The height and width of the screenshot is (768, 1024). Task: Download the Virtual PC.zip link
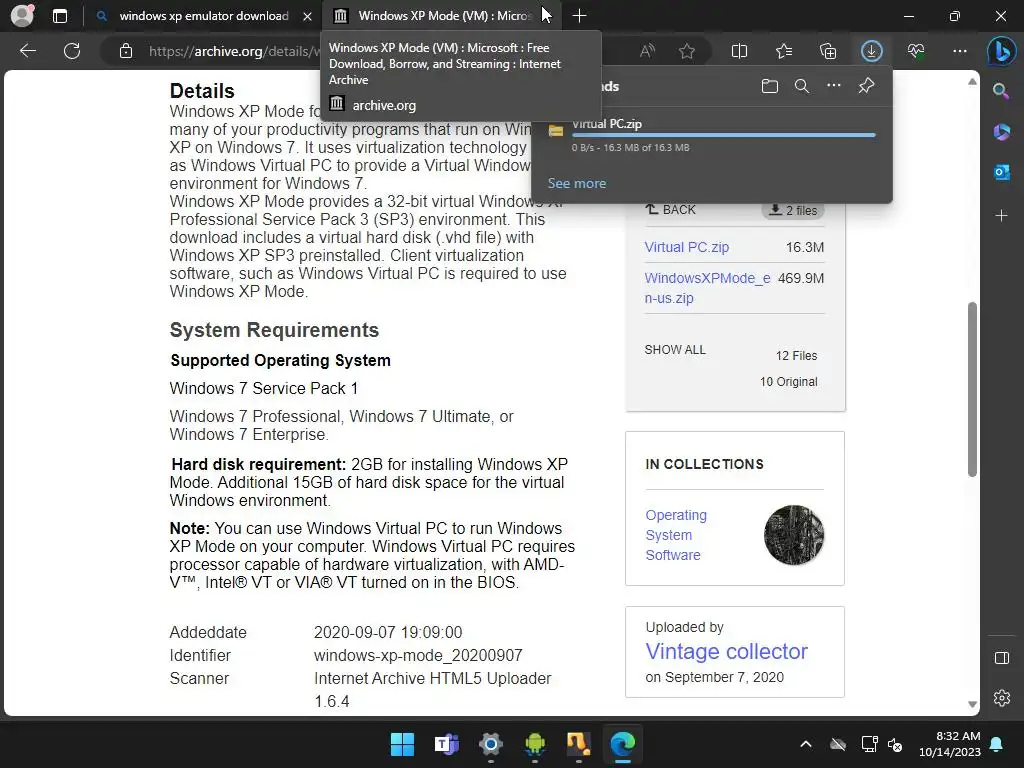[x=686, y=247]
